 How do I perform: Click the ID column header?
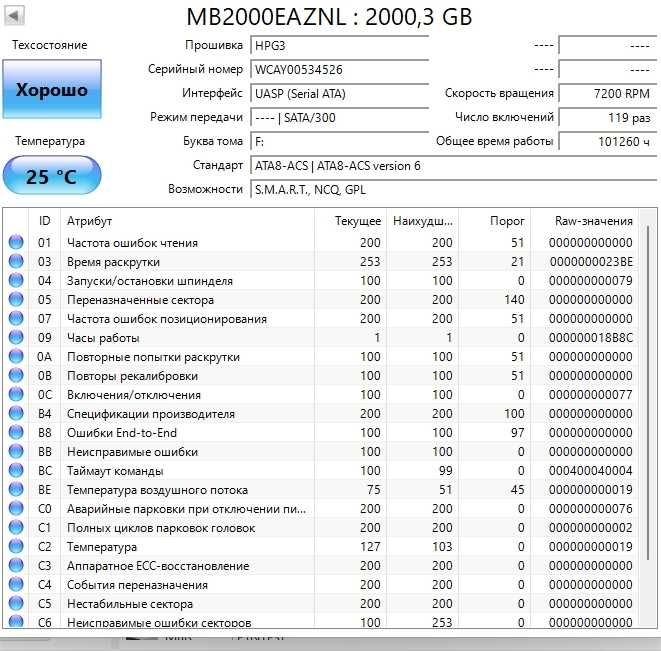45,221
